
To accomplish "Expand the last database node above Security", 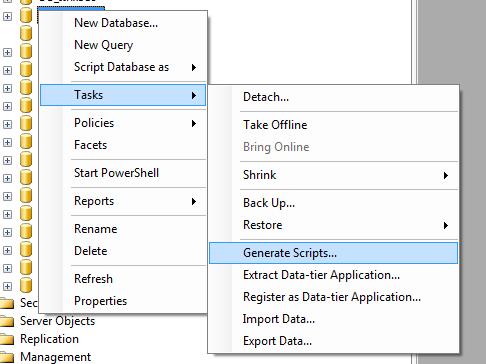I will coord(7,286).
